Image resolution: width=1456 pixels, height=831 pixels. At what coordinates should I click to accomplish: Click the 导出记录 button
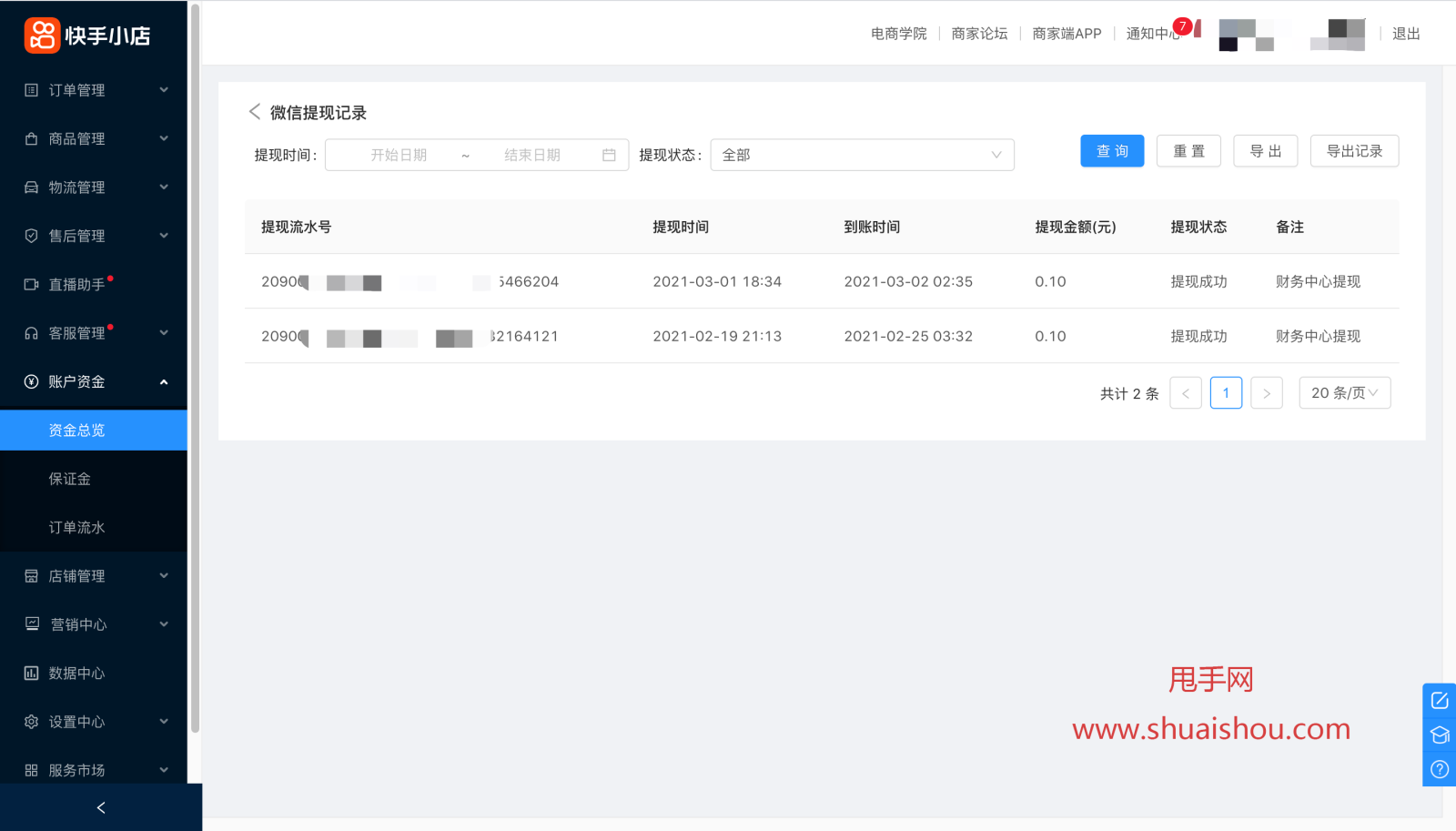(x=1354, y=151)
